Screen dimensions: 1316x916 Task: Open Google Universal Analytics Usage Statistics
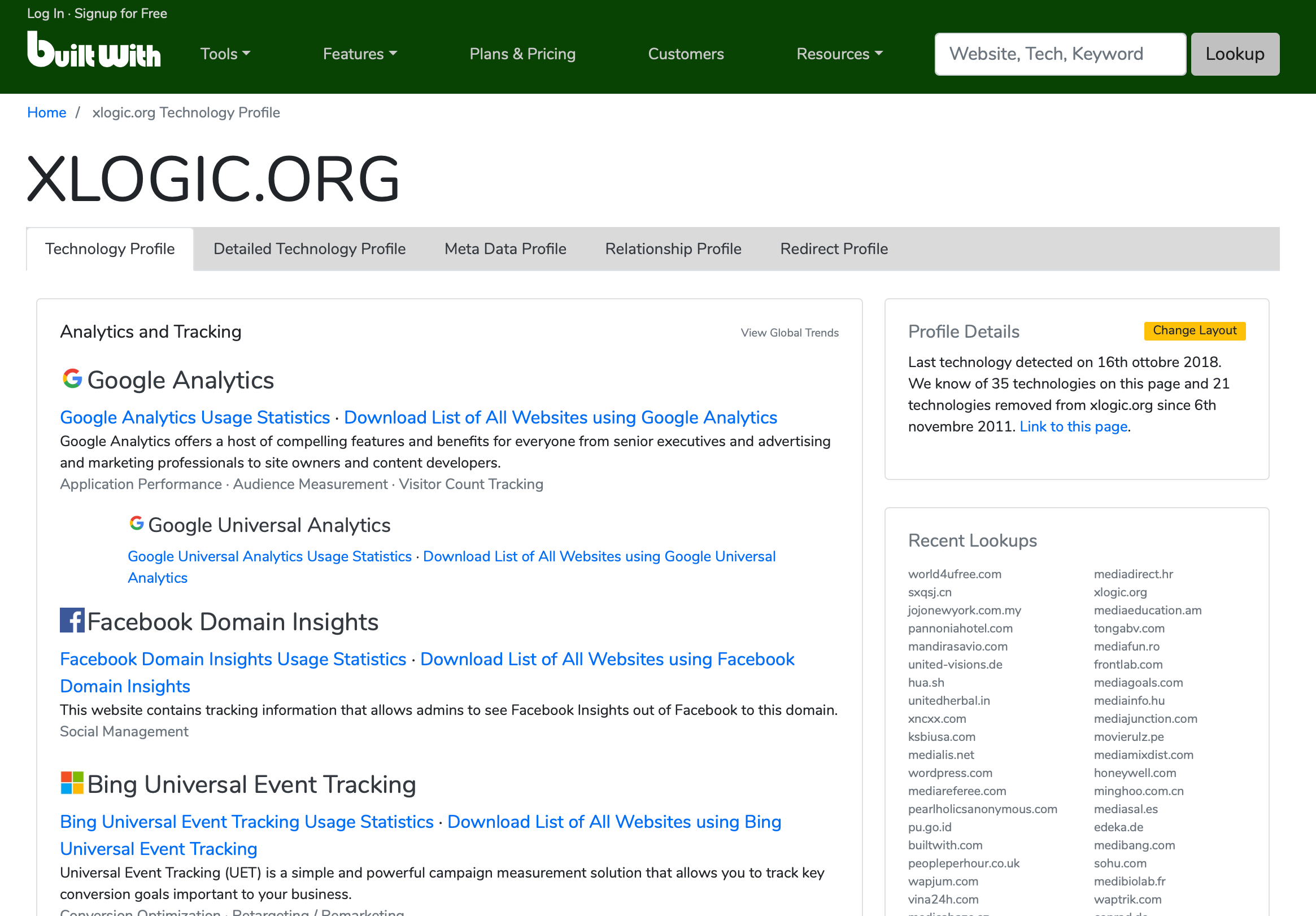click(x=270, y=556)
